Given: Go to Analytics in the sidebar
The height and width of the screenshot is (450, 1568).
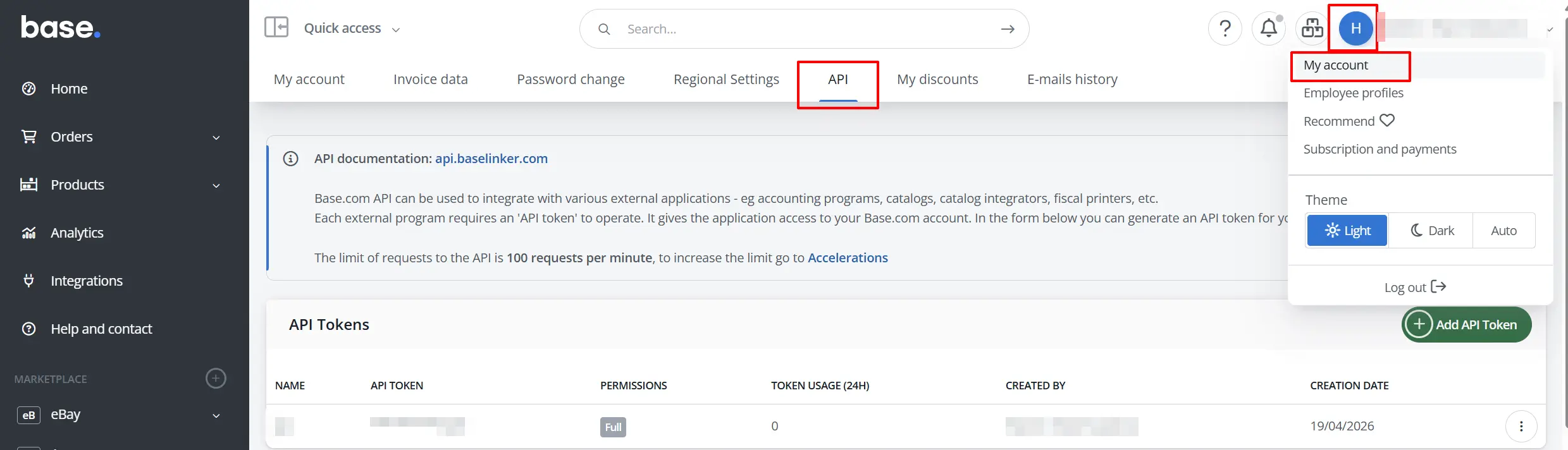Looking at the screenshot, I should coord(77,233).
